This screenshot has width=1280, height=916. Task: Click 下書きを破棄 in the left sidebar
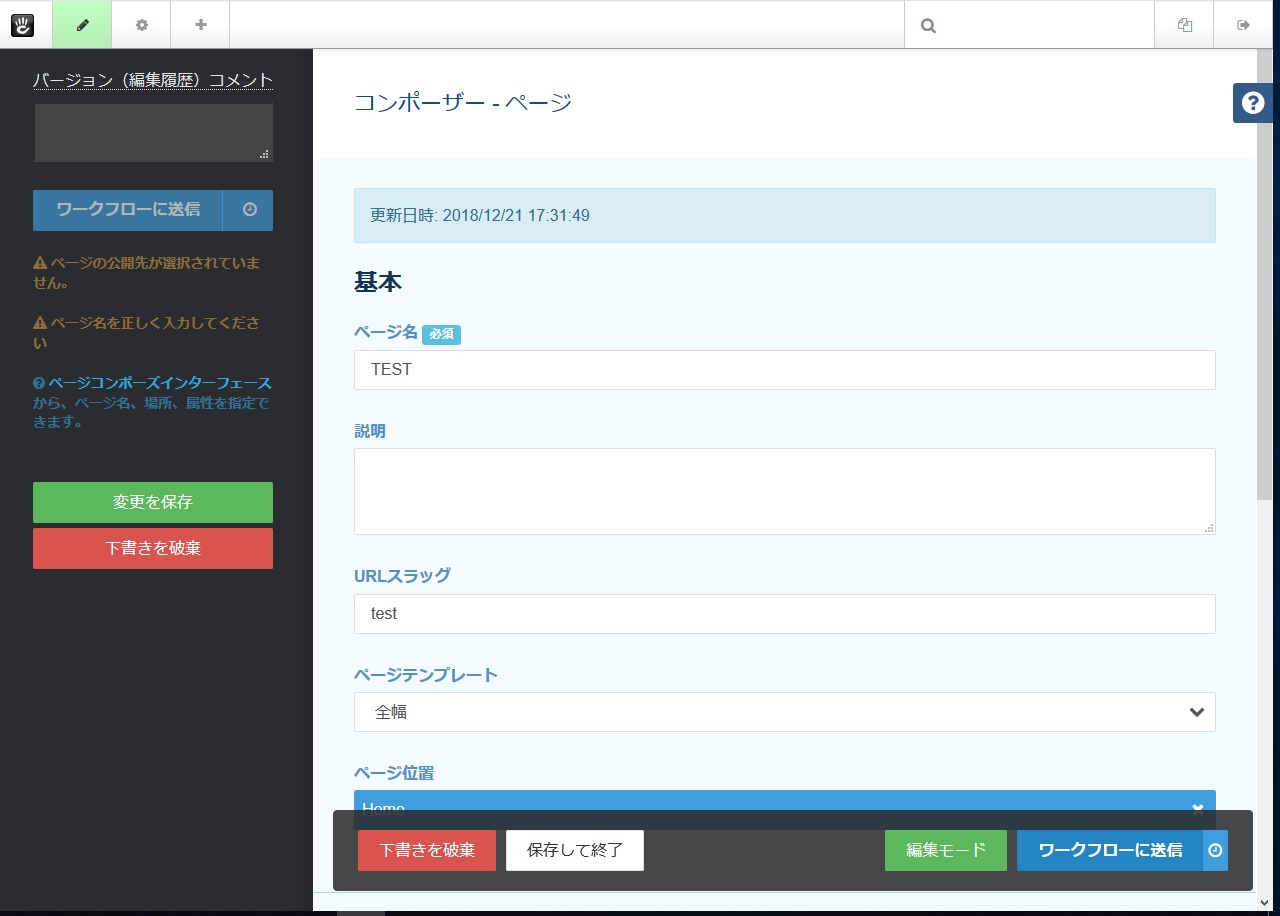153,548
